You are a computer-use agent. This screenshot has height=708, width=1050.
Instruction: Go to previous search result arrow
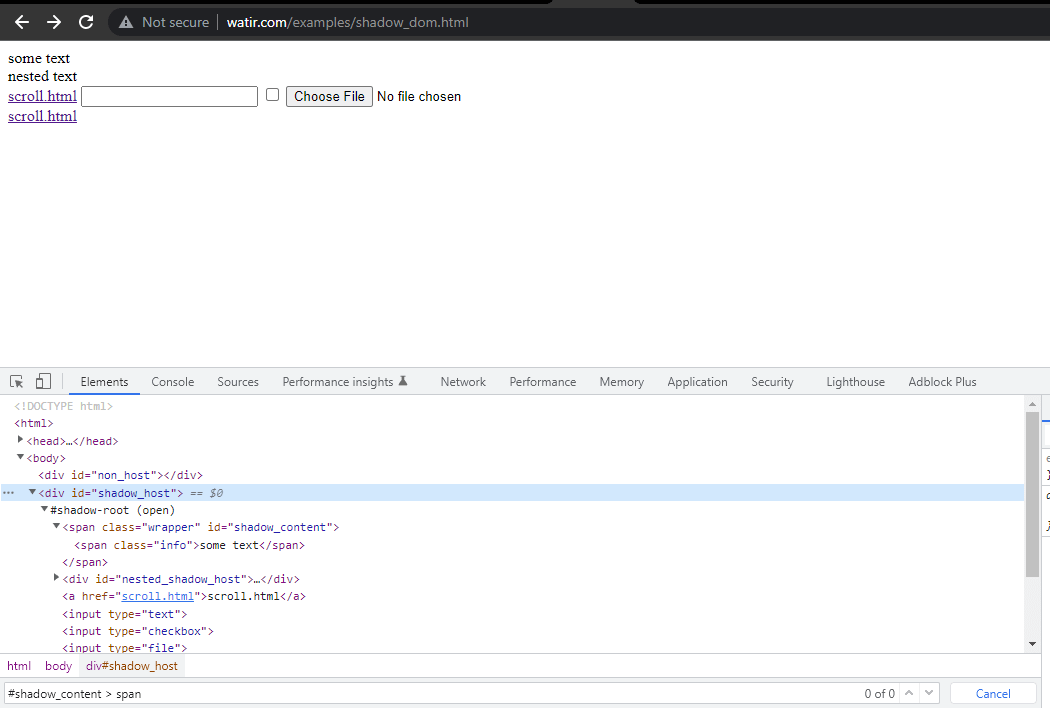[909, 693]
